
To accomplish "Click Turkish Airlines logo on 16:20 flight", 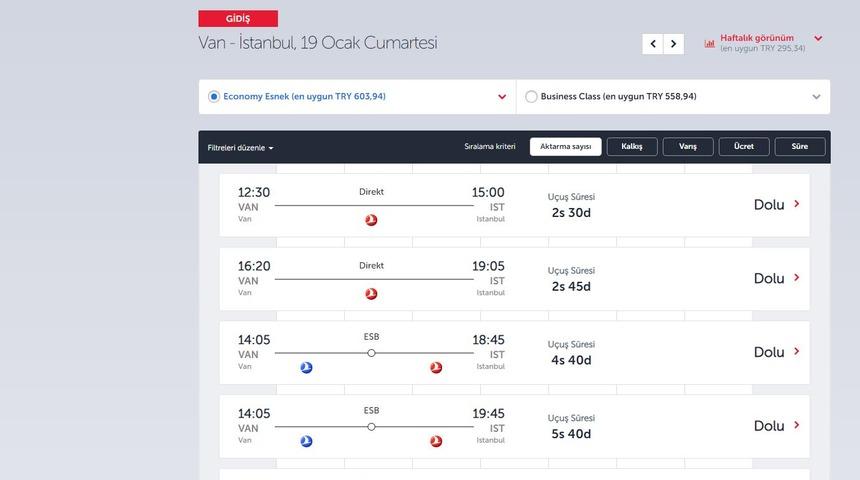I will pyautogui.click(x=371, y=294).
